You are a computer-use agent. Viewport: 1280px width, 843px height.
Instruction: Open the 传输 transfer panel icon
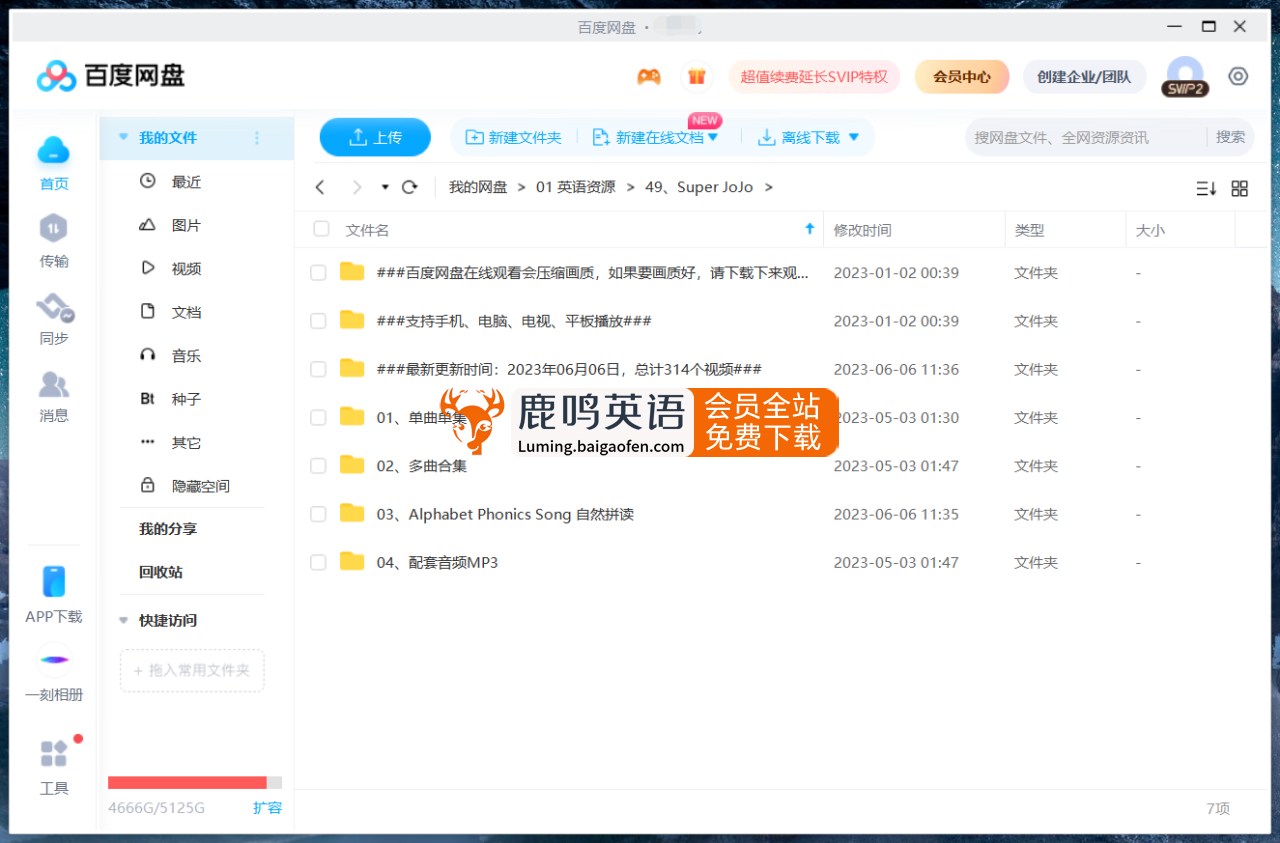click(x=53, y=230)
